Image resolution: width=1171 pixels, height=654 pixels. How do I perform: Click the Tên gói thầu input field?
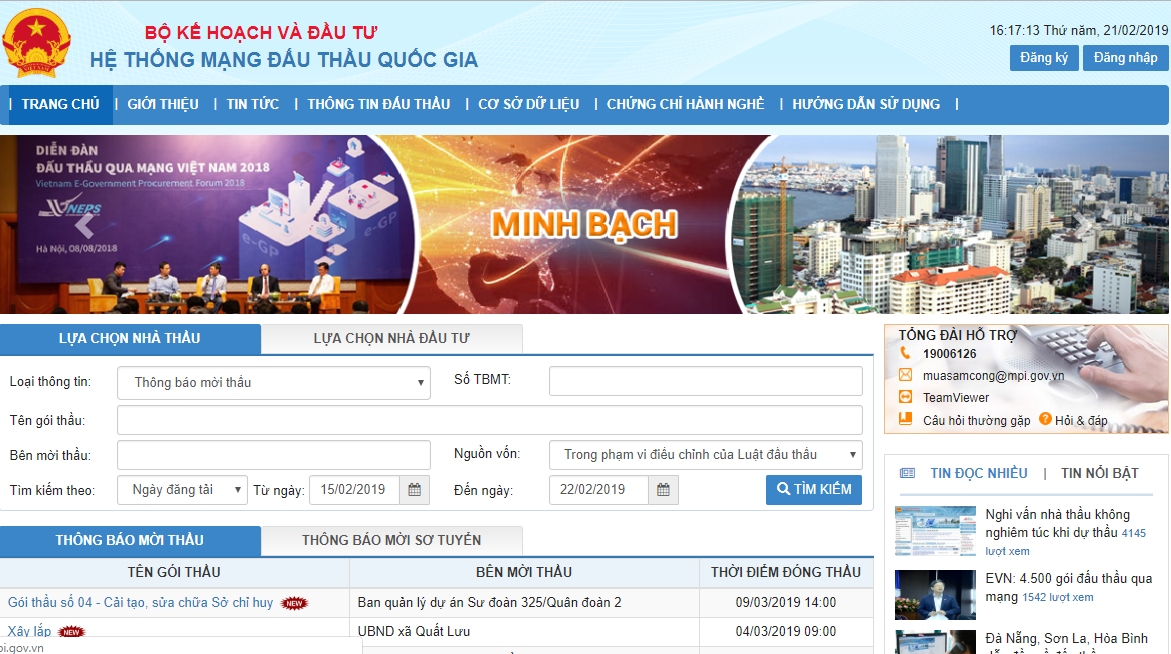[x=489, y=419]
